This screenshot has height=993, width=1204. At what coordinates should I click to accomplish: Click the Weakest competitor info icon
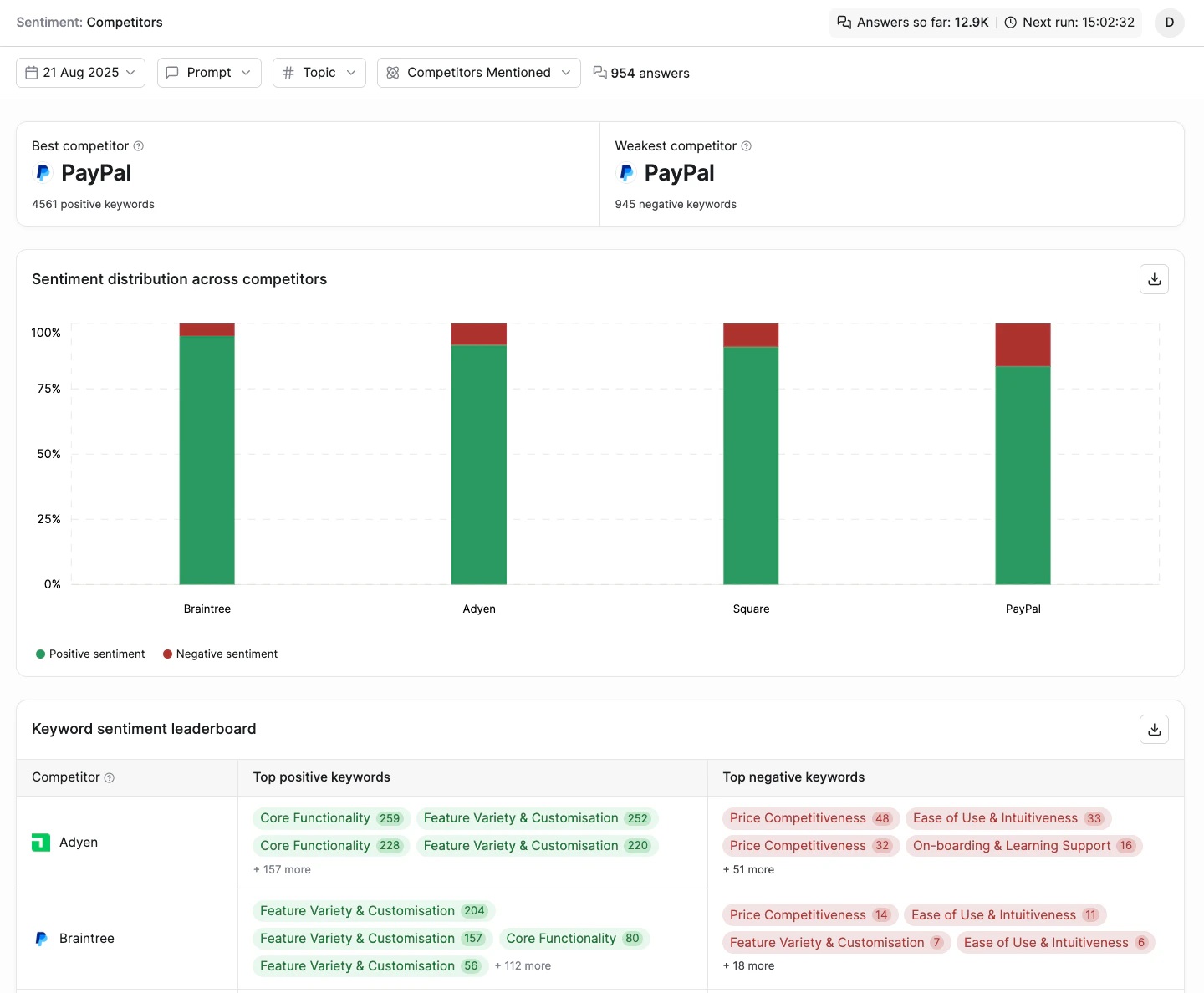(x=747, y=146)
